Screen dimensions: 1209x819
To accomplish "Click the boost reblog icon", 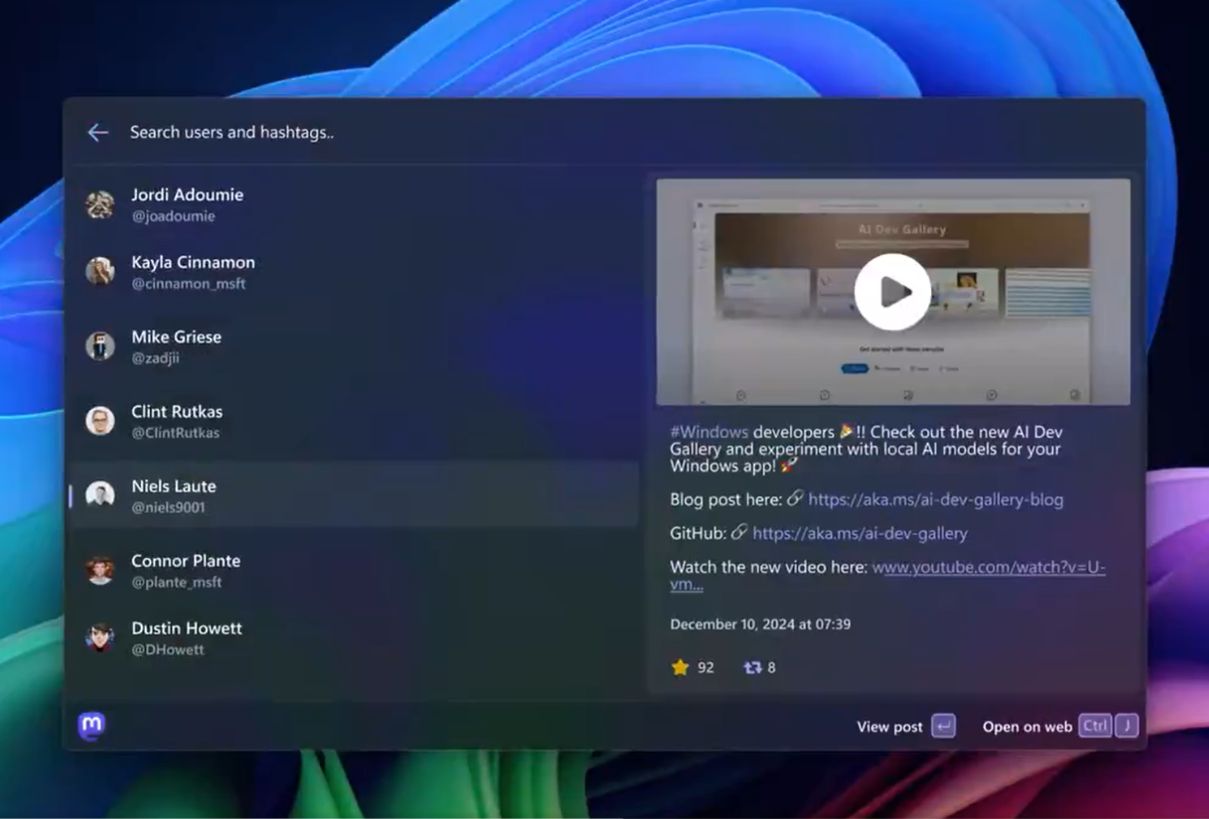I will (x=753, y=667).
